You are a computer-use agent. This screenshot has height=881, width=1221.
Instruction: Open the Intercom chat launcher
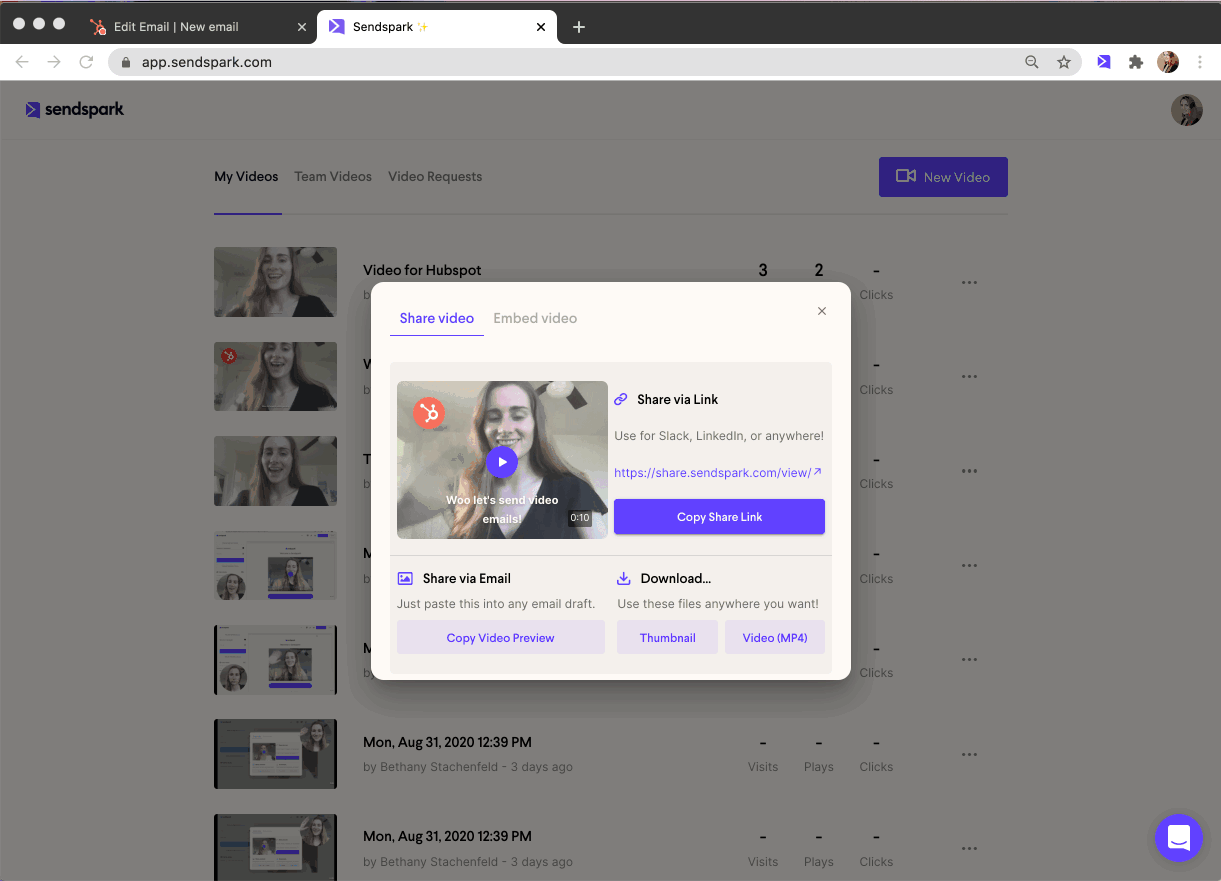click(x=1179, y=838)
